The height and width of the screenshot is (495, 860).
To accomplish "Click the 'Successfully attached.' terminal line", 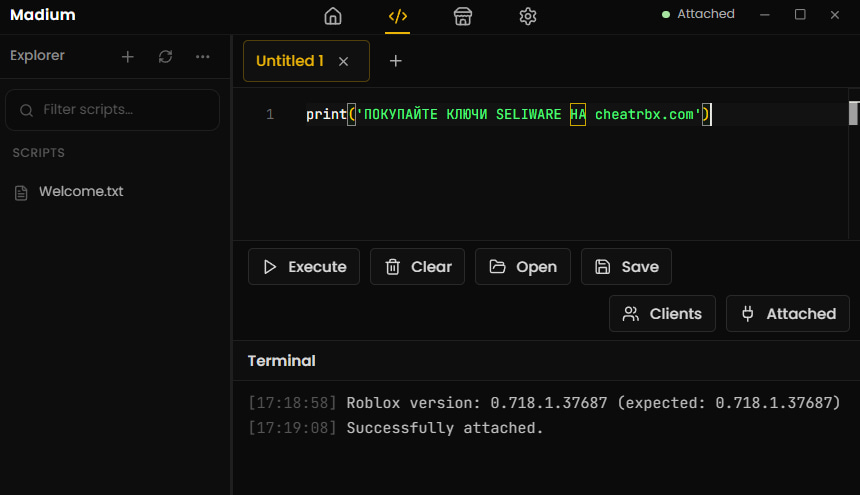I will click(x=395, y=428).
